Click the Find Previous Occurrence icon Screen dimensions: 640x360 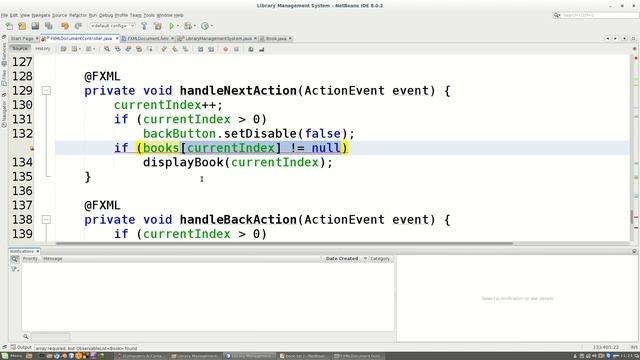point(118,49)
